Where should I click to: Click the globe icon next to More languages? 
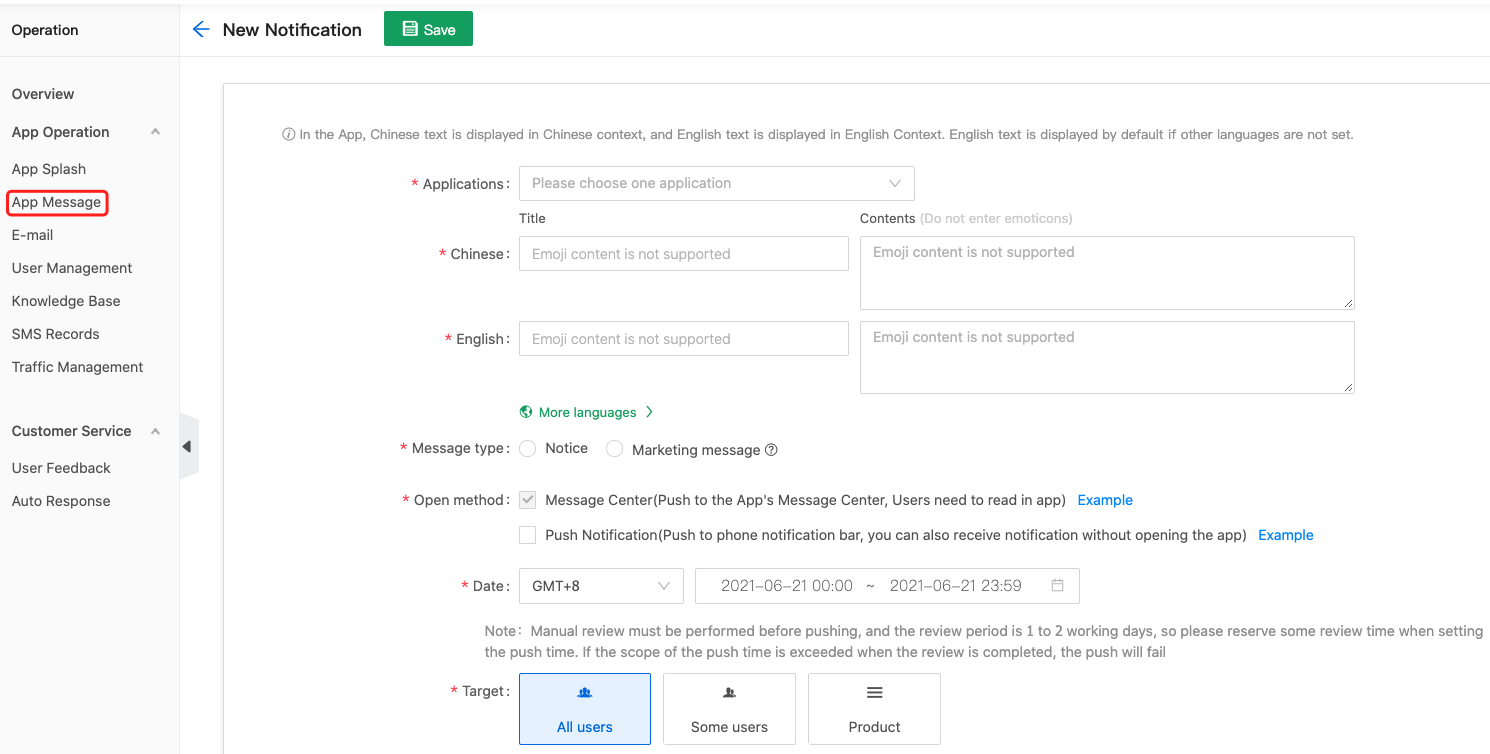click(527, 411)
